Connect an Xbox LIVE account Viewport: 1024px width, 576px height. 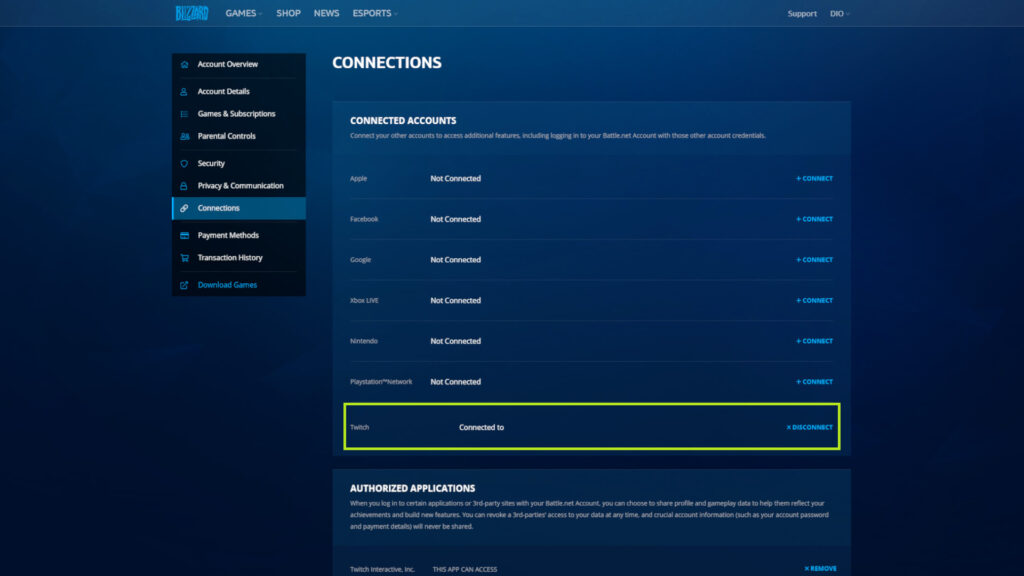click(812, 300)
